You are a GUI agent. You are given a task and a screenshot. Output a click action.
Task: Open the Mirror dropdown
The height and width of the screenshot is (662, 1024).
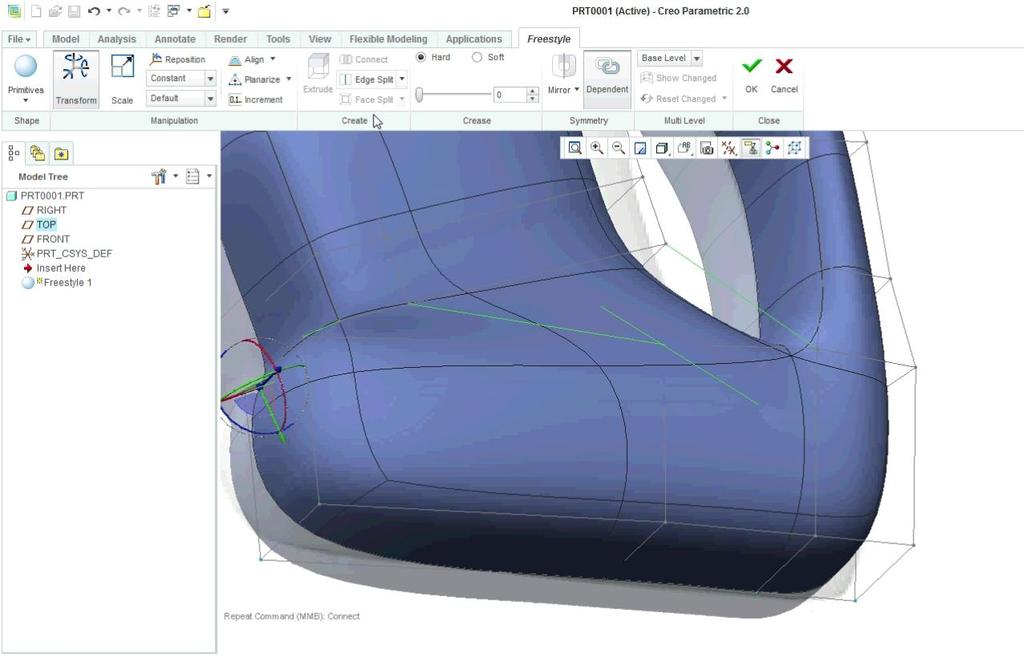click(564, 89)
